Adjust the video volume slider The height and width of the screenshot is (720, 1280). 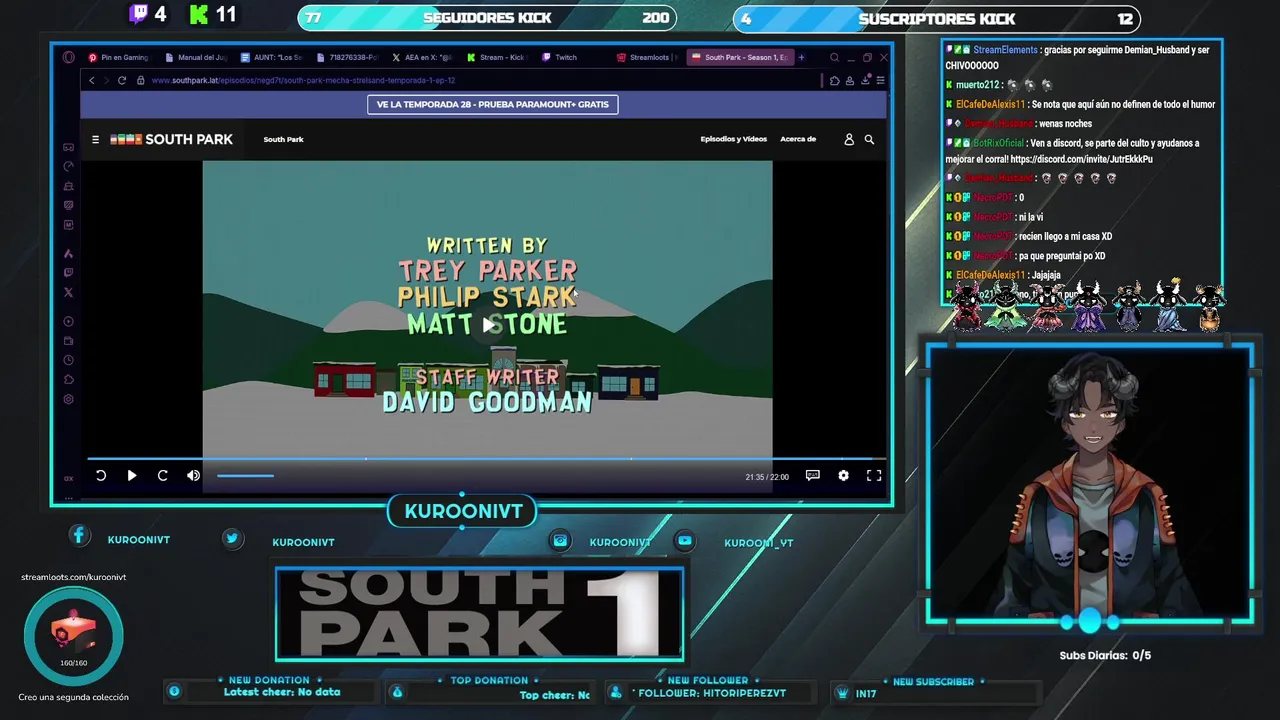coord(245,476)
